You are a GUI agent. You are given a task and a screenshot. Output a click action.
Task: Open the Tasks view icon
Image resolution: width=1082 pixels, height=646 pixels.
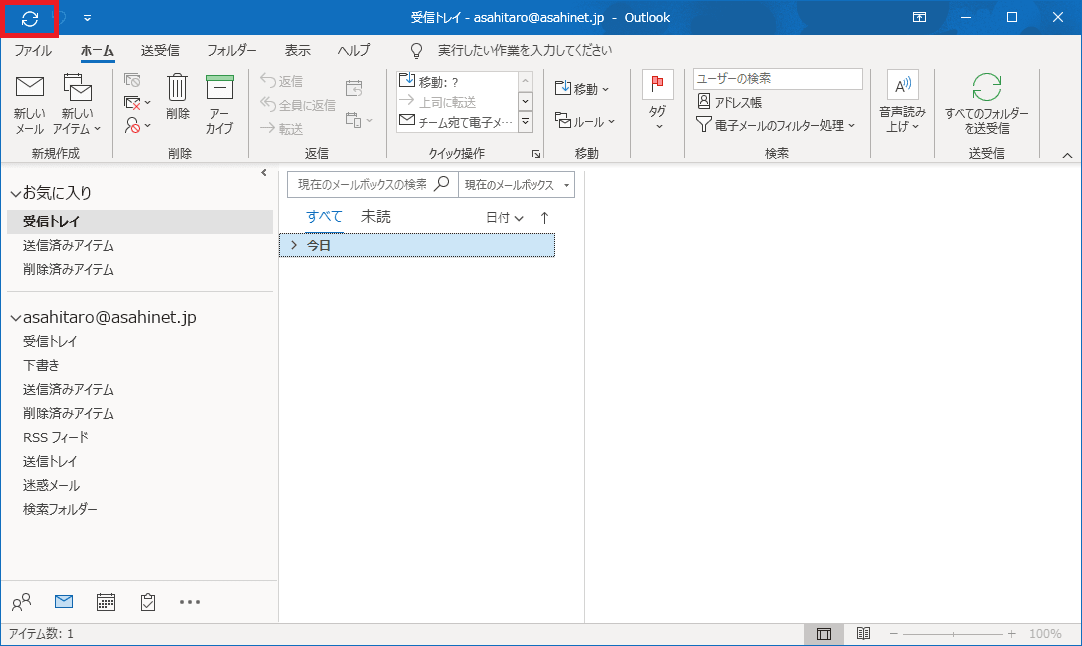pos(148,602)
